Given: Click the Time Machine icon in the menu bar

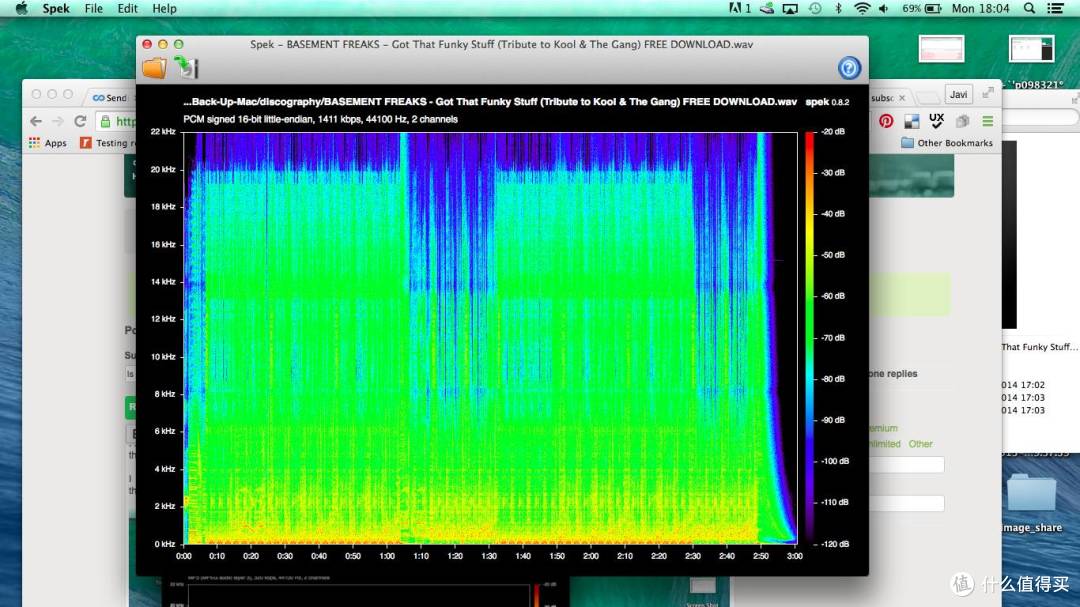Looking at the screenshot, I should (815, 8).
